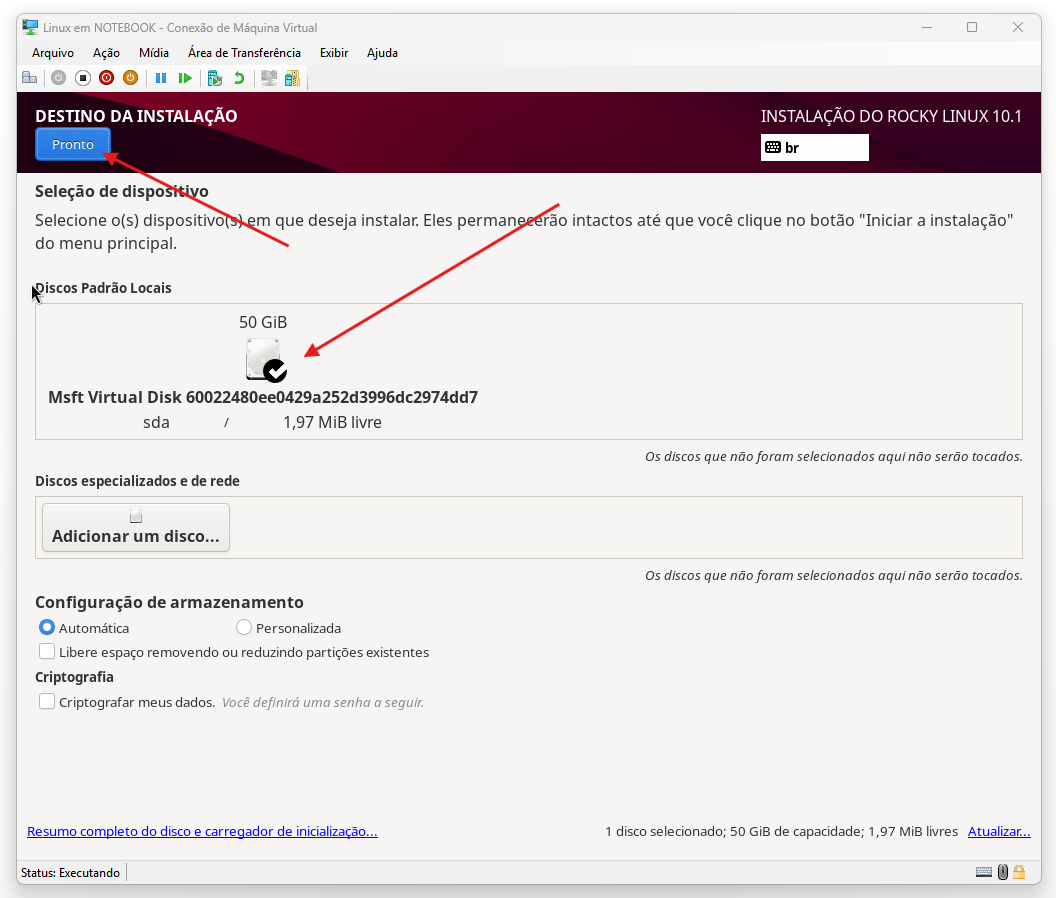Select the Automática storage option
The height and width of the screenshot is (898, 1056).
pos(47,628)
